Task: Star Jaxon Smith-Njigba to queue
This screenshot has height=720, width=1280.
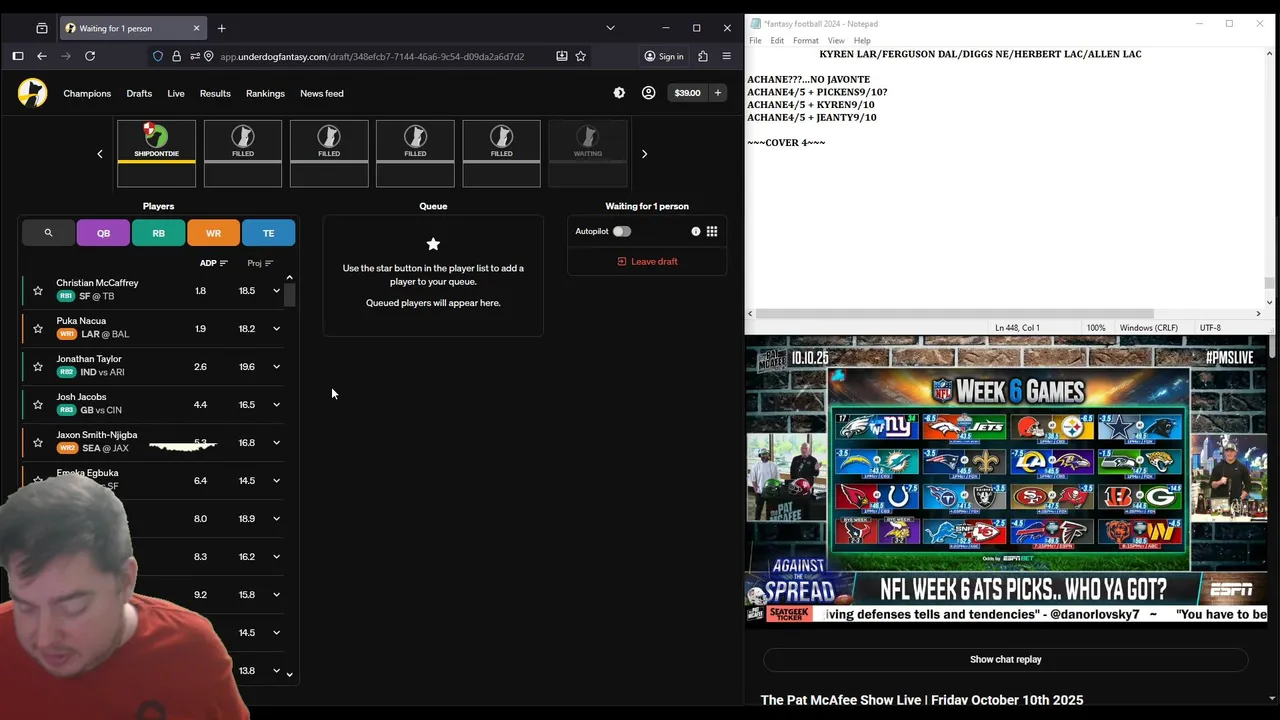Action: (x=38, y=443)
